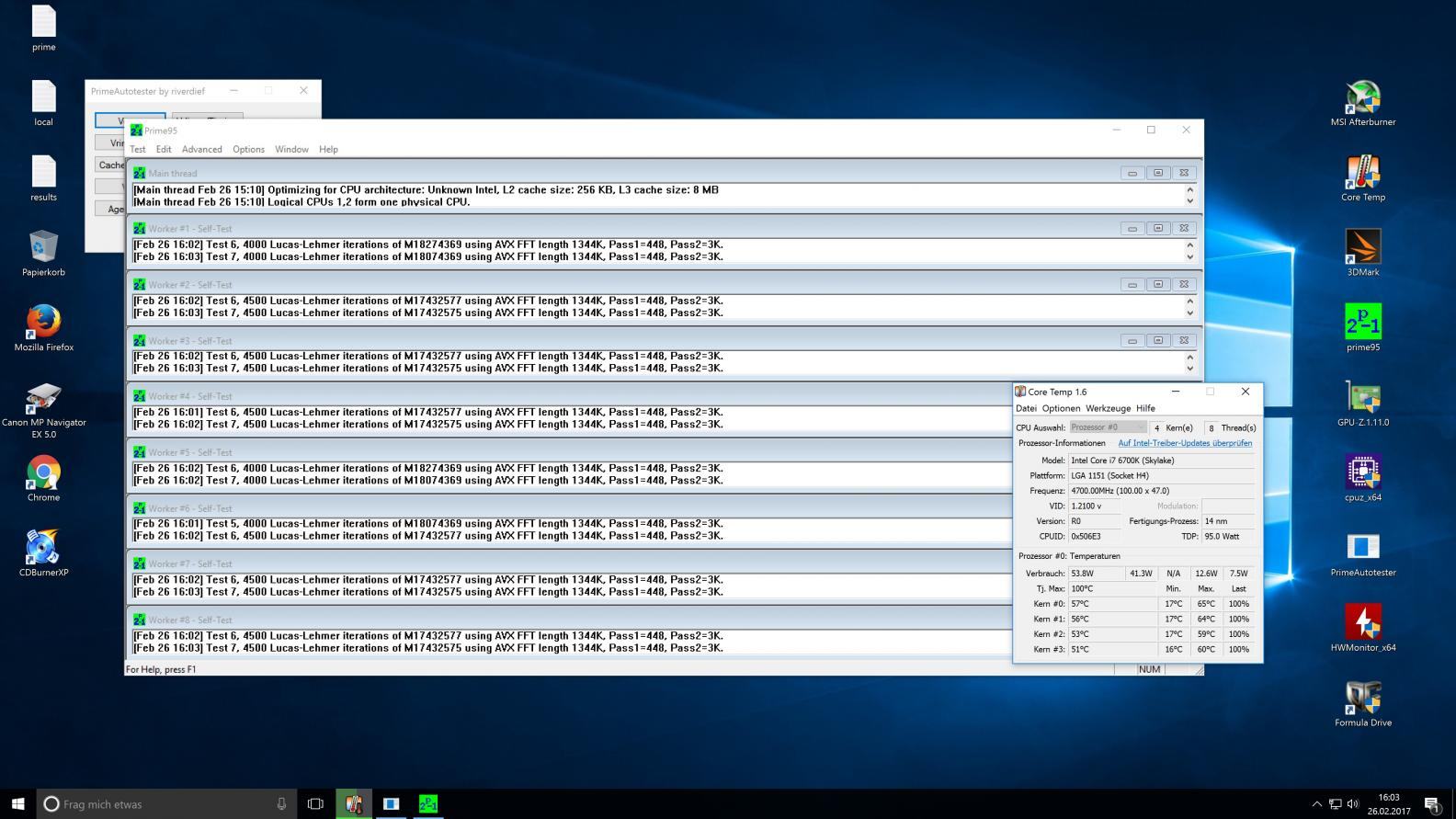The image size is (1456, 819).
Task: Open network icon in system tray
Action: click(1335, 804)
